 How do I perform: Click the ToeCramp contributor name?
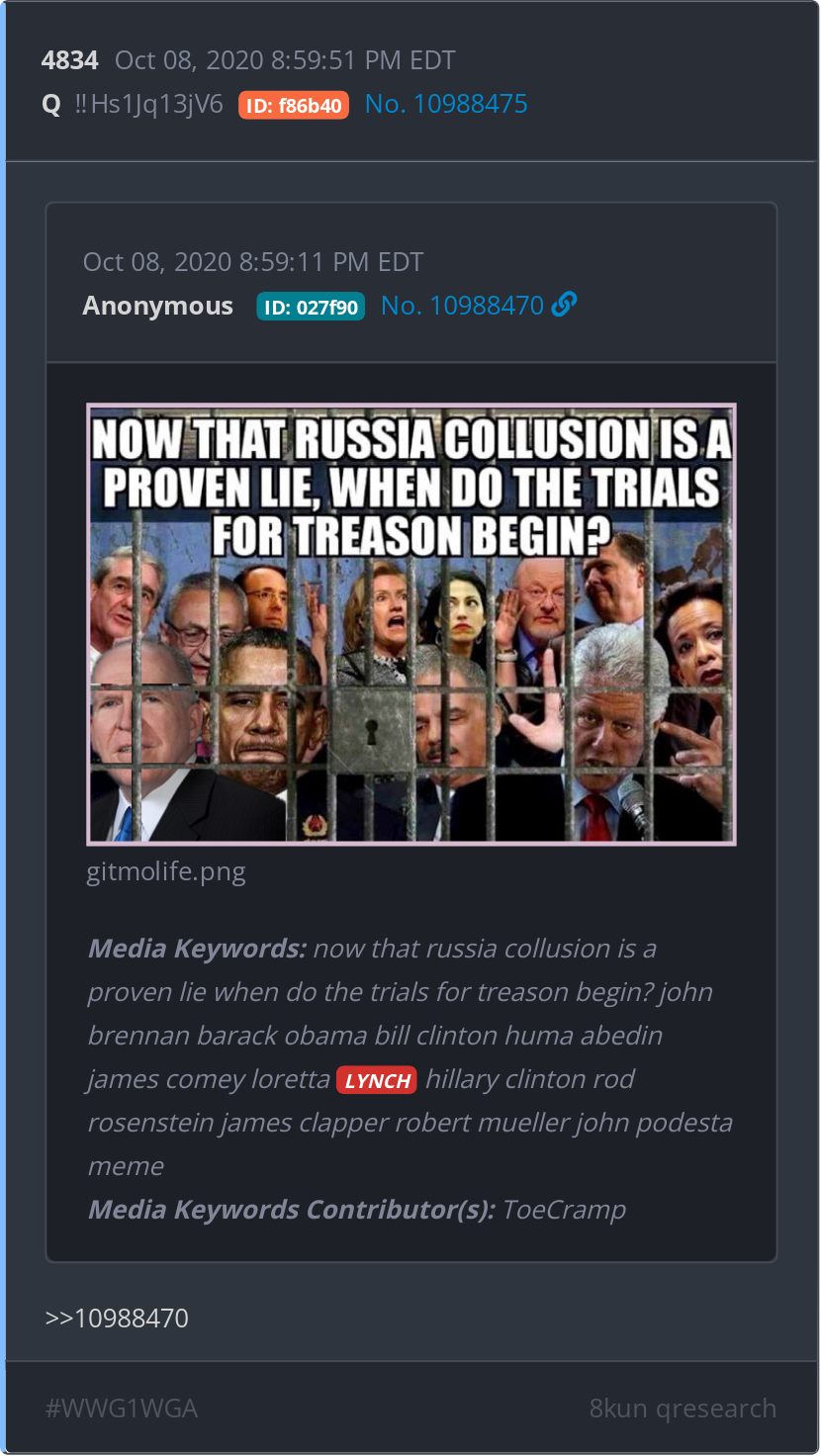(x=564, y=1210)
